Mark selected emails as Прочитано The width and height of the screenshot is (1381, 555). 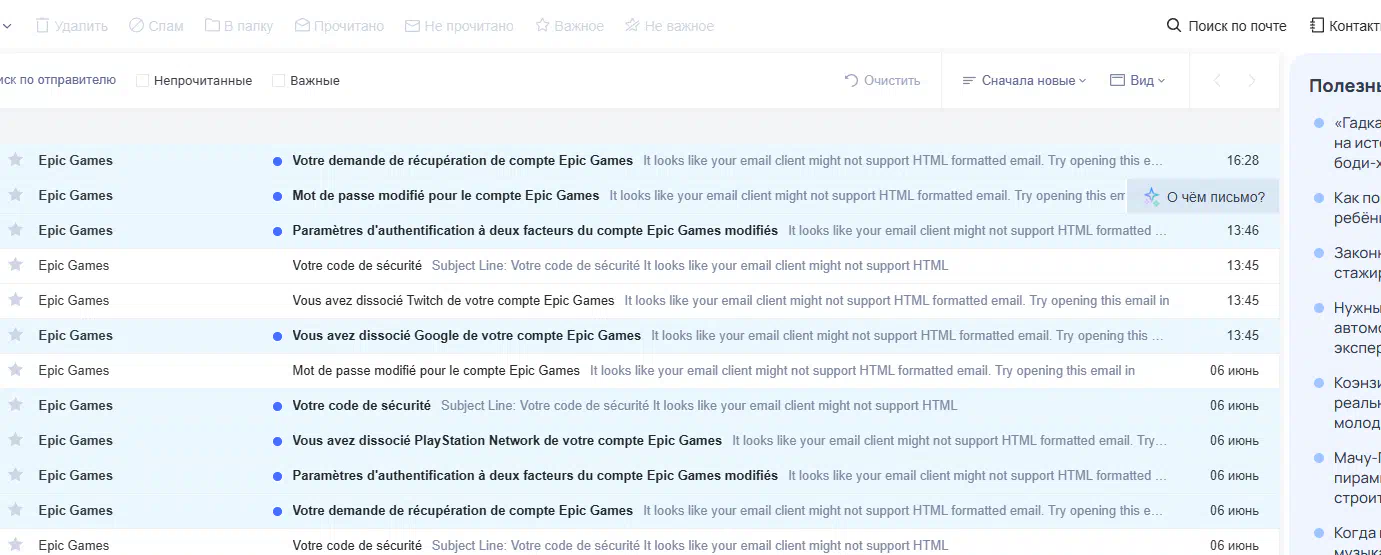point(339,26)
